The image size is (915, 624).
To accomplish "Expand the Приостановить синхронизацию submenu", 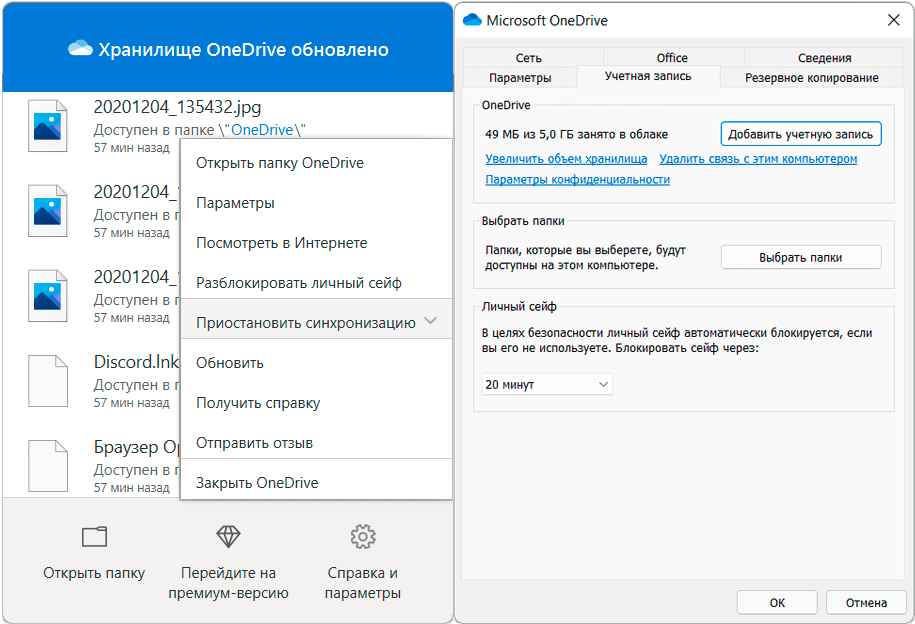I will pos(430,322).
